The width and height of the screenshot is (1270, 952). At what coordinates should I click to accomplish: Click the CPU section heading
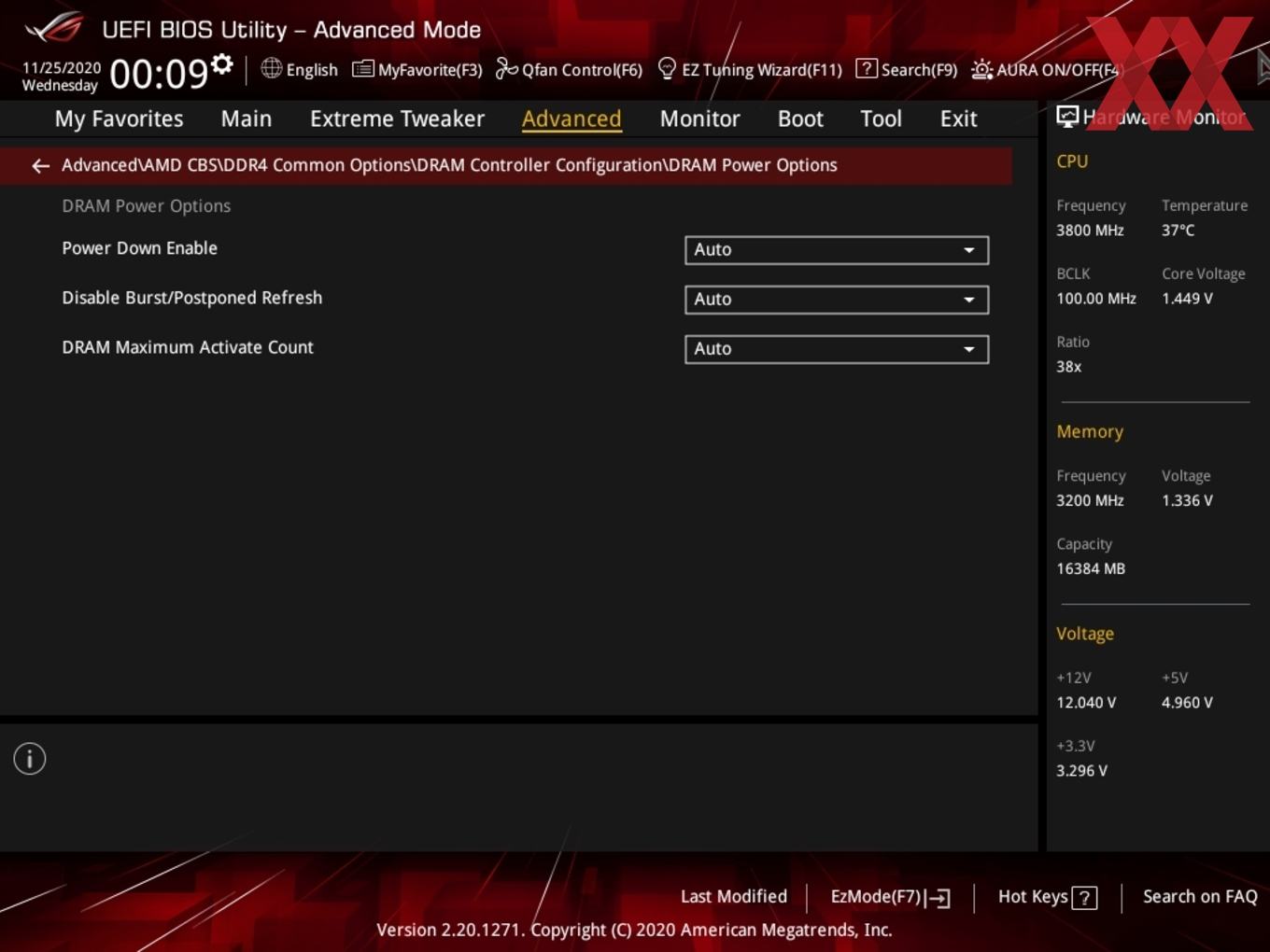(1072, 161)
